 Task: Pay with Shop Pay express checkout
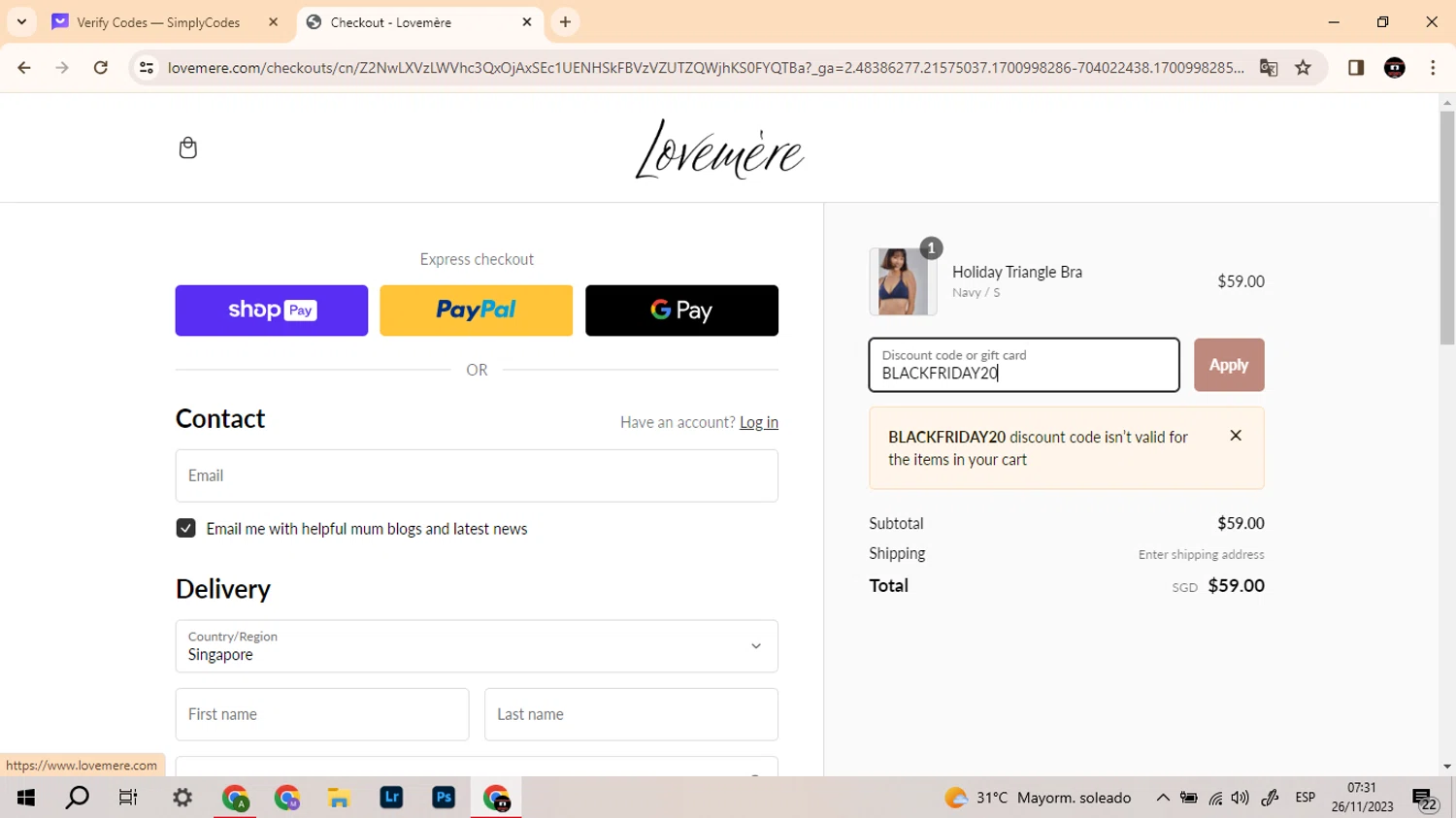pos(272,311)
